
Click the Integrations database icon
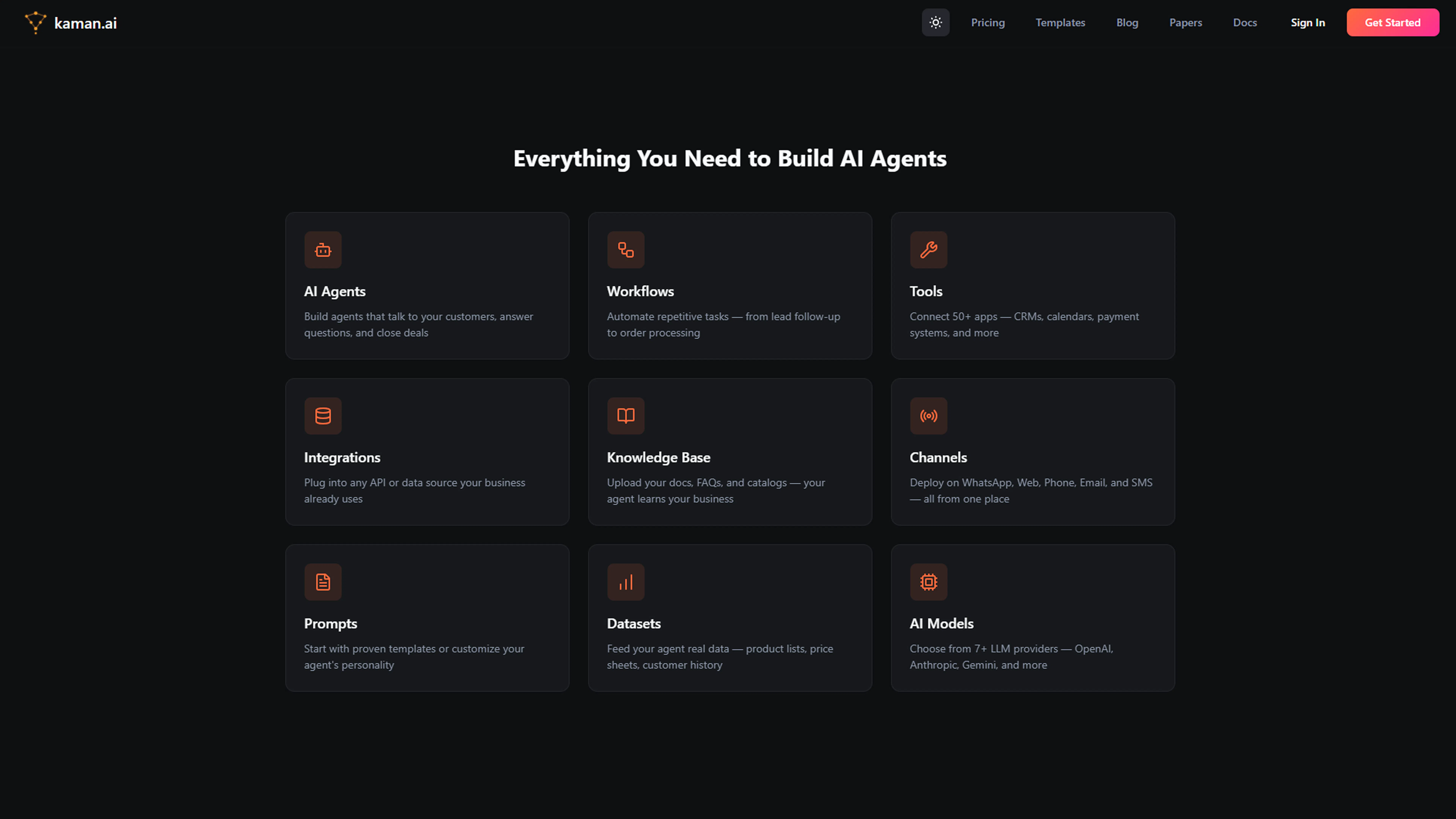point(323,416)
